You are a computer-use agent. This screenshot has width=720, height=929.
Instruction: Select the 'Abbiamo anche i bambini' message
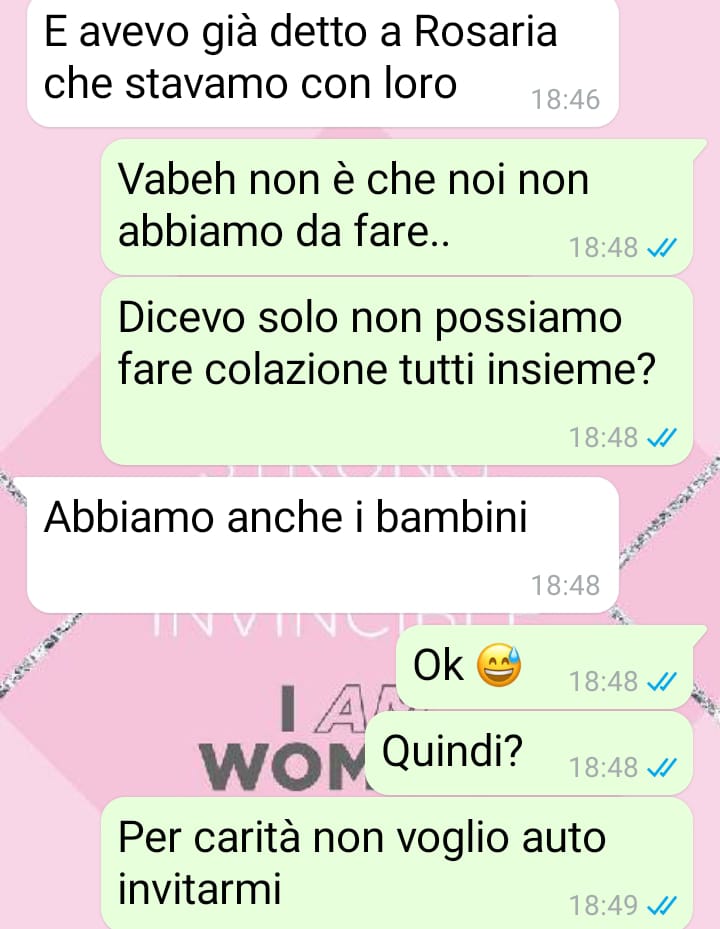pyautogui.click(x=323, y=545)
